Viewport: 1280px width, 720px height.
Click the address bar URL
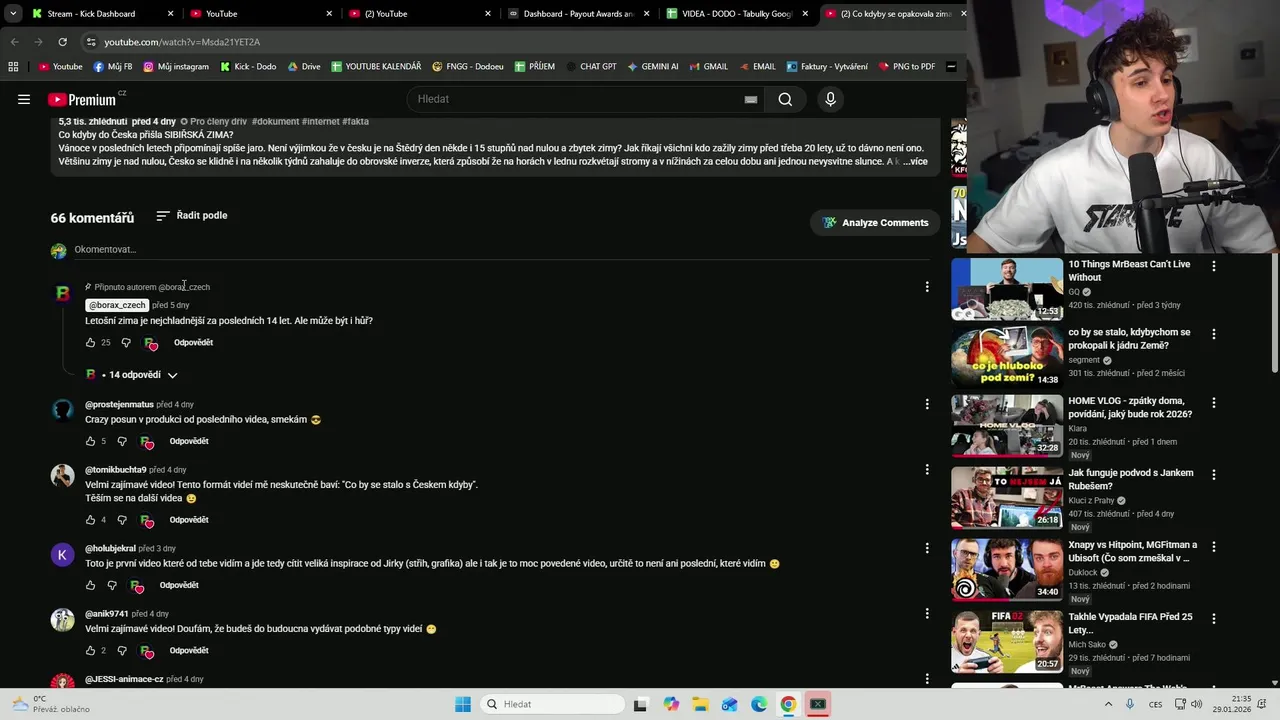tap(182, 42)
